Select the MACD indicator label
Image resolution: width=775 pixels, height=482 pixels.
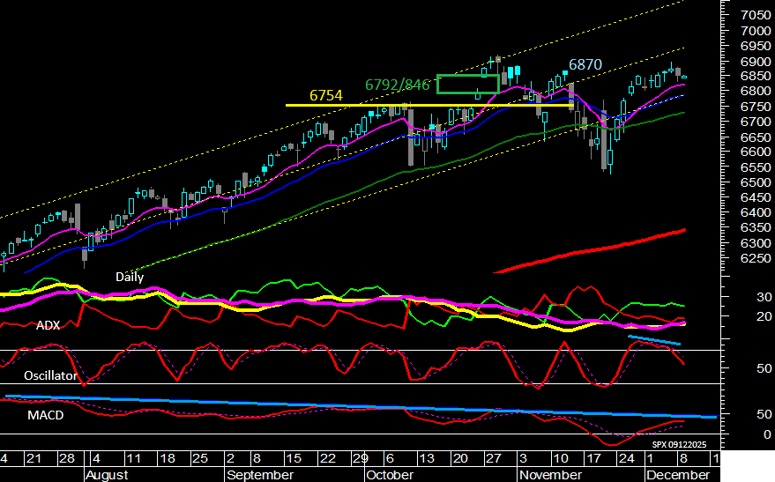point(45,414)
